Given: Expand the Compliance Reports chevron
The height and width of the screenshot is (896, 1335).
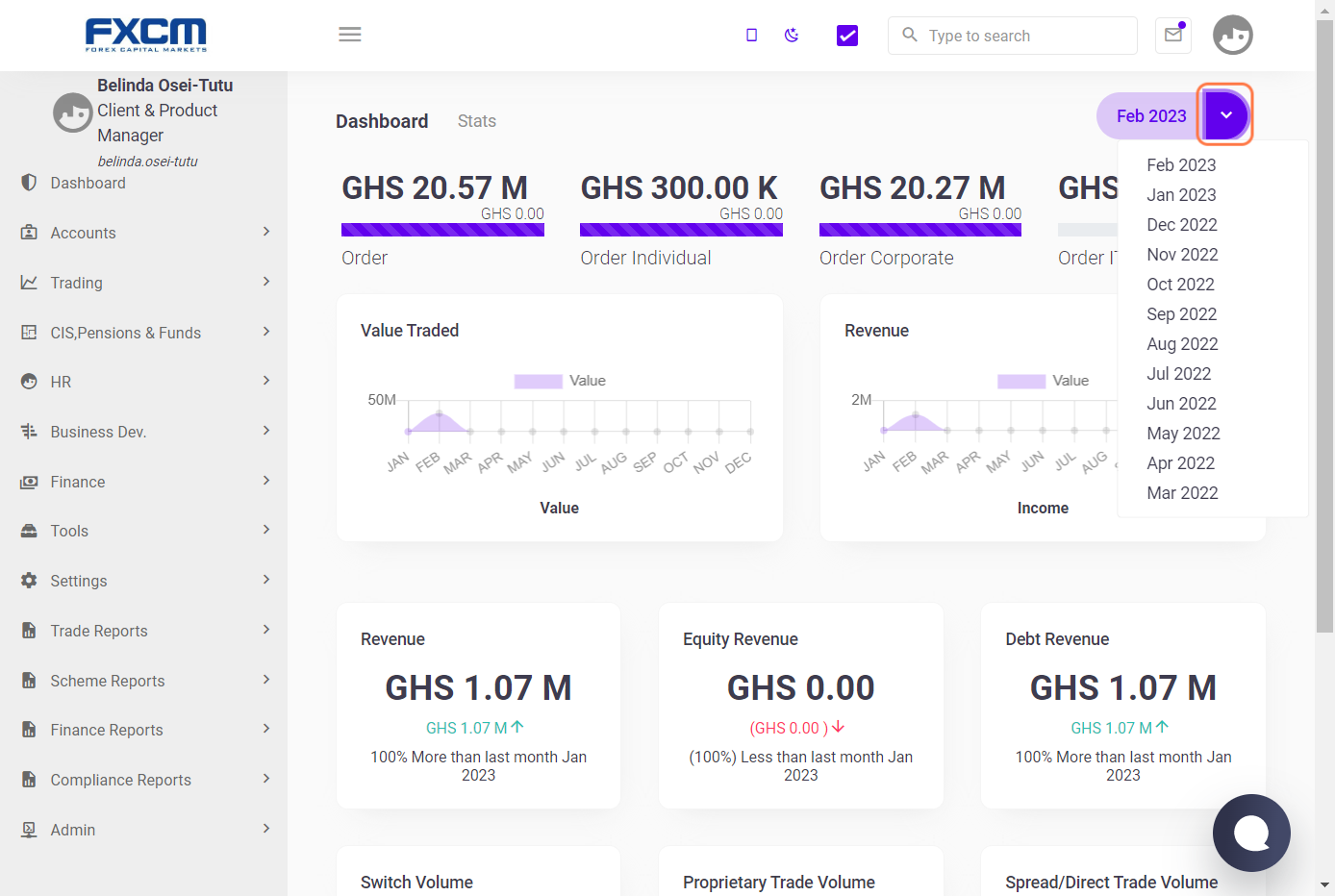Looking at the screenshot, I should click(266, 779).
